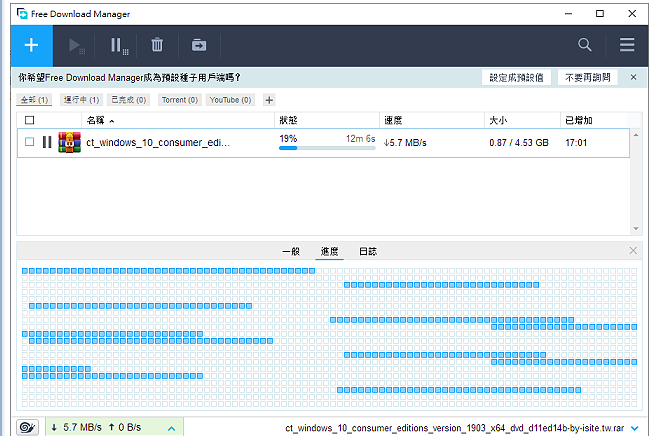This screenshot has height=436, width=654.
Task: Click status bar download speed 5.7 MB/s
Action: tap(76, 427)
